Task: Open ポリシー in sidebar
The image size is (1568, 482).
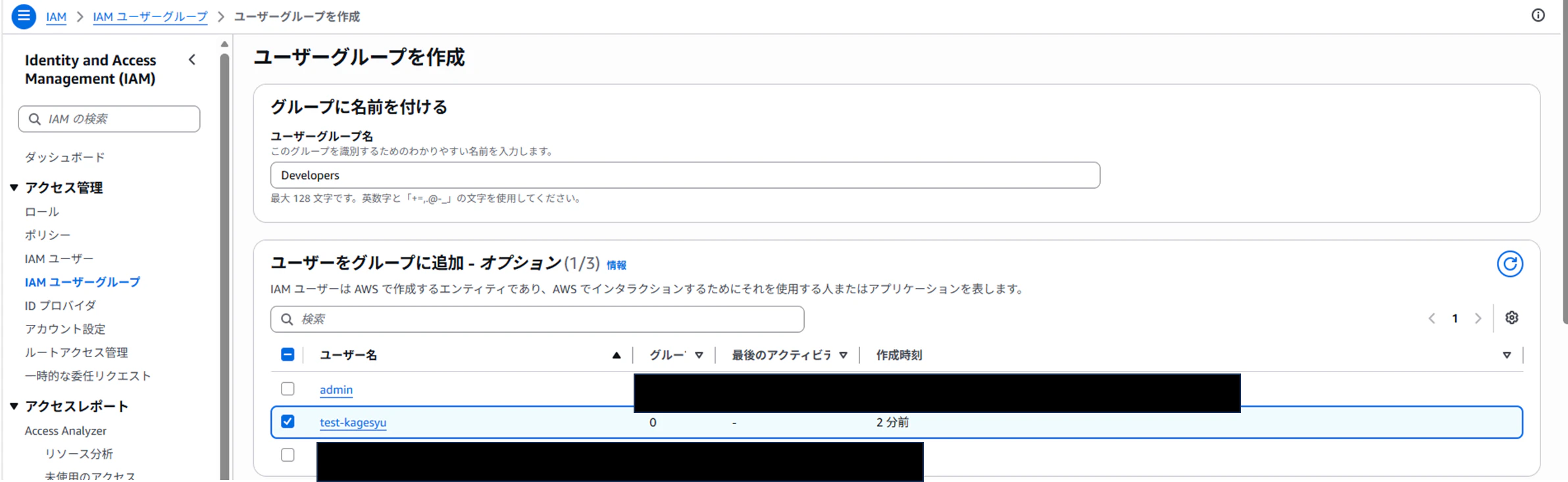Action: (47, 235)
